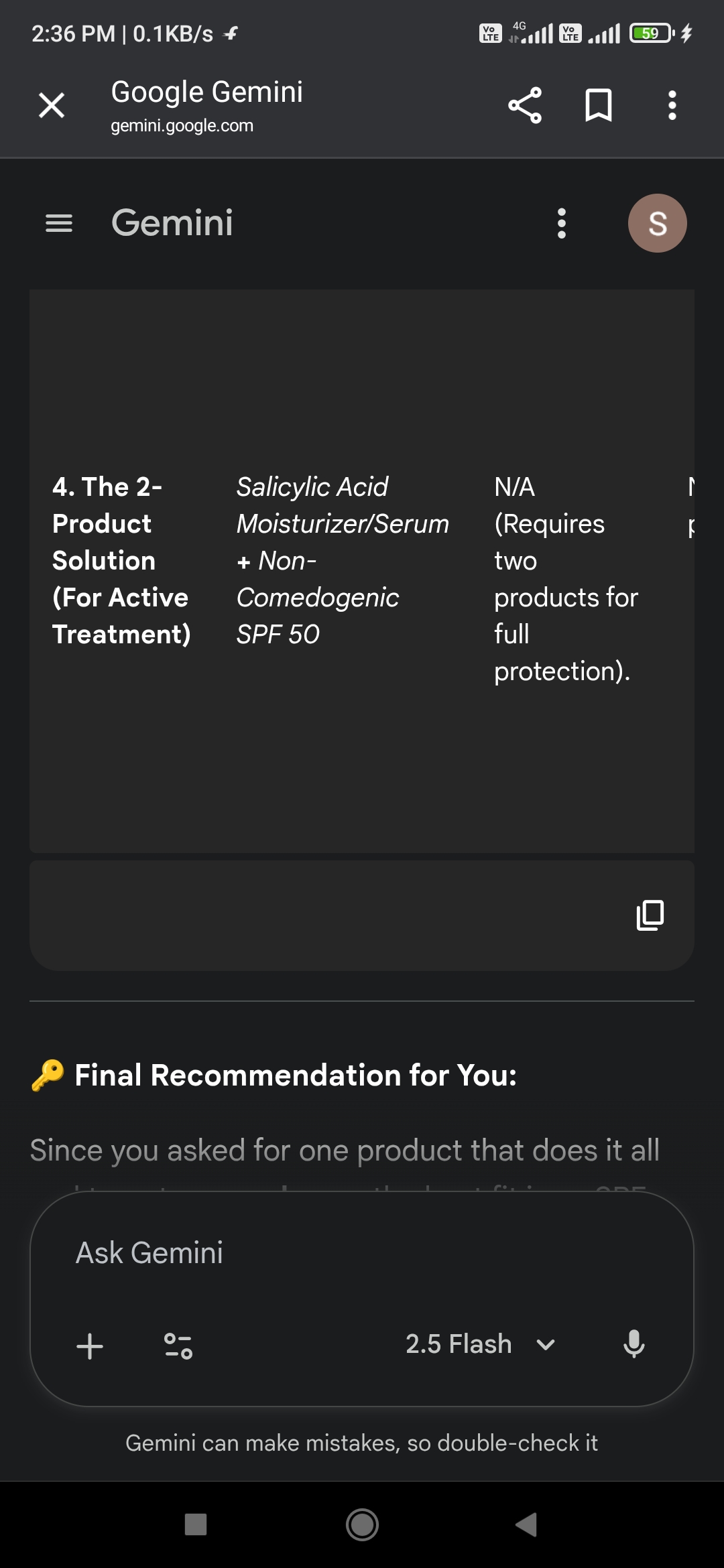Expand the 2.5 Flash model selector
724x1568 pixels.
459,1344
